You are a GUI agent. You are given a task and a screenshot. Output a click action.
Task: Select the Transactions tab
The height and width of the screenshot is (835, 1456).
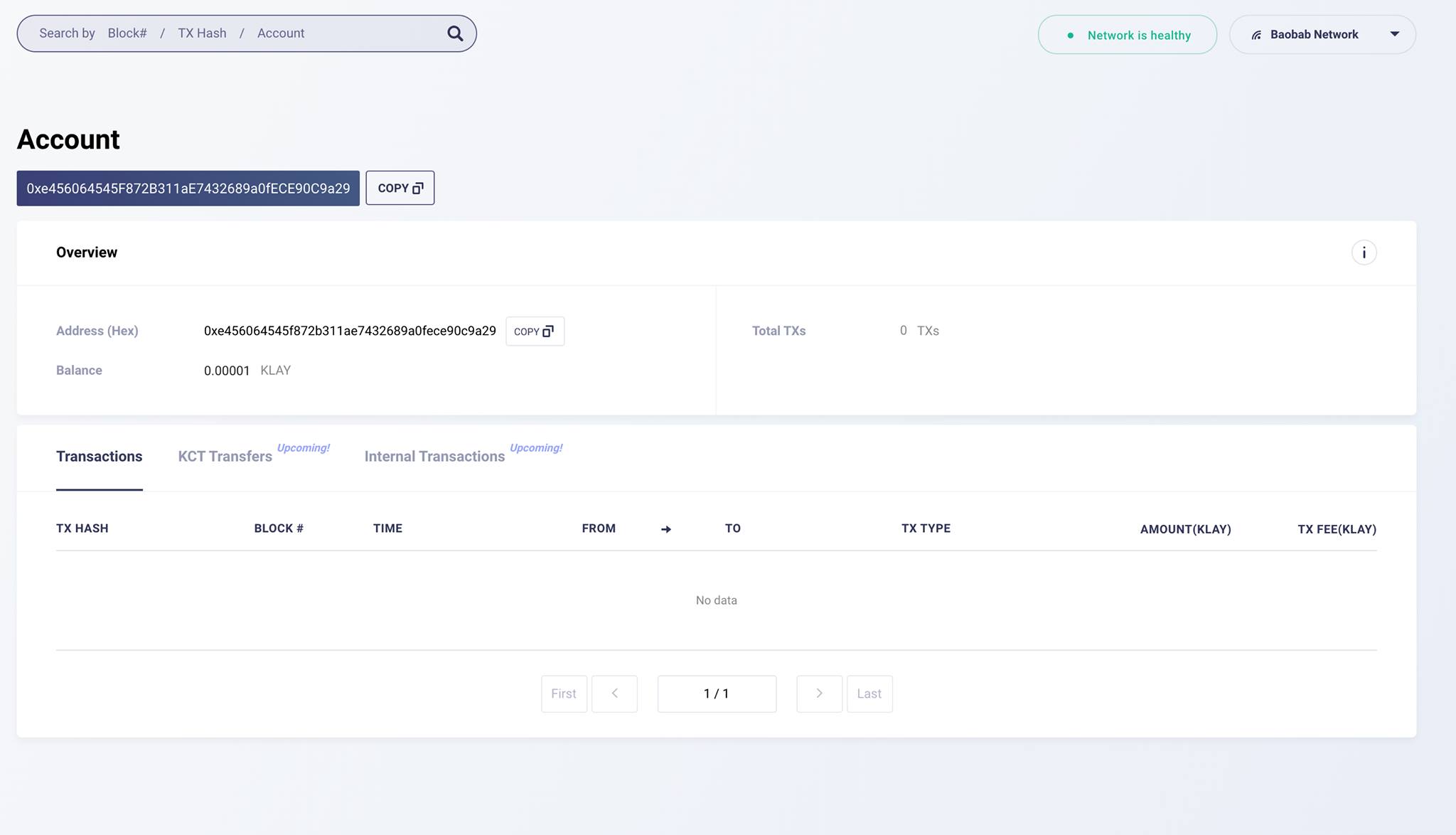99,457
